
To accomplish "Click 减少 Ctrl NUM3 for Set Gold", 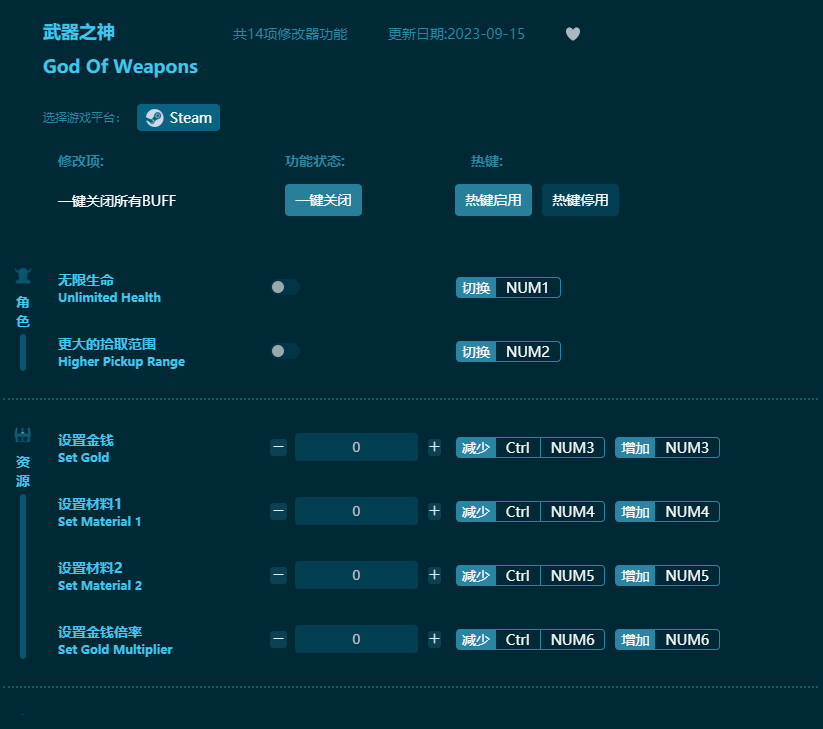I will pyautogui.click(x=528, y=447).
